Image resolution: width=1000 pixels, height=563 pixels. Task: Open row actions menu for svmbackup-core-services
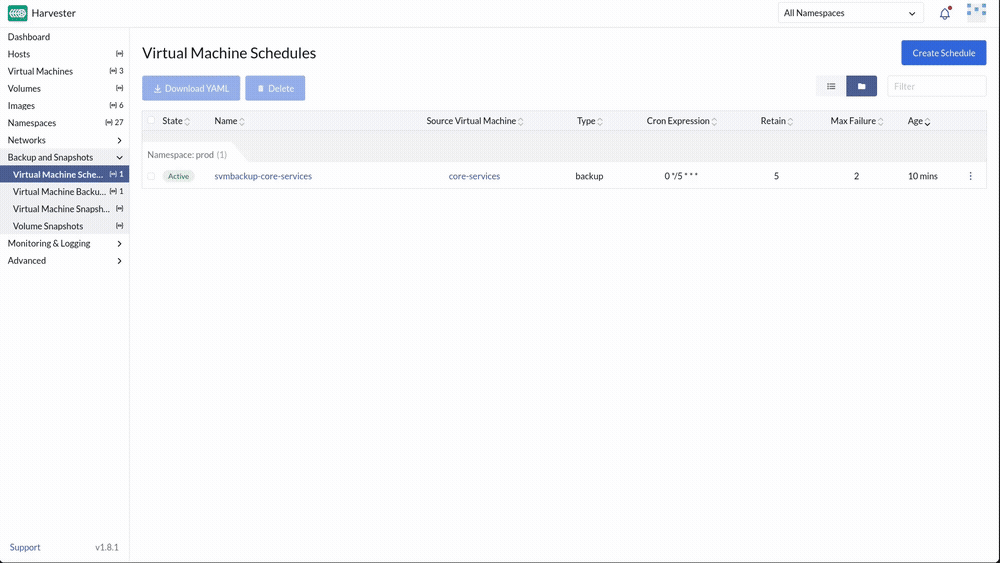click(x=971, y=176)
